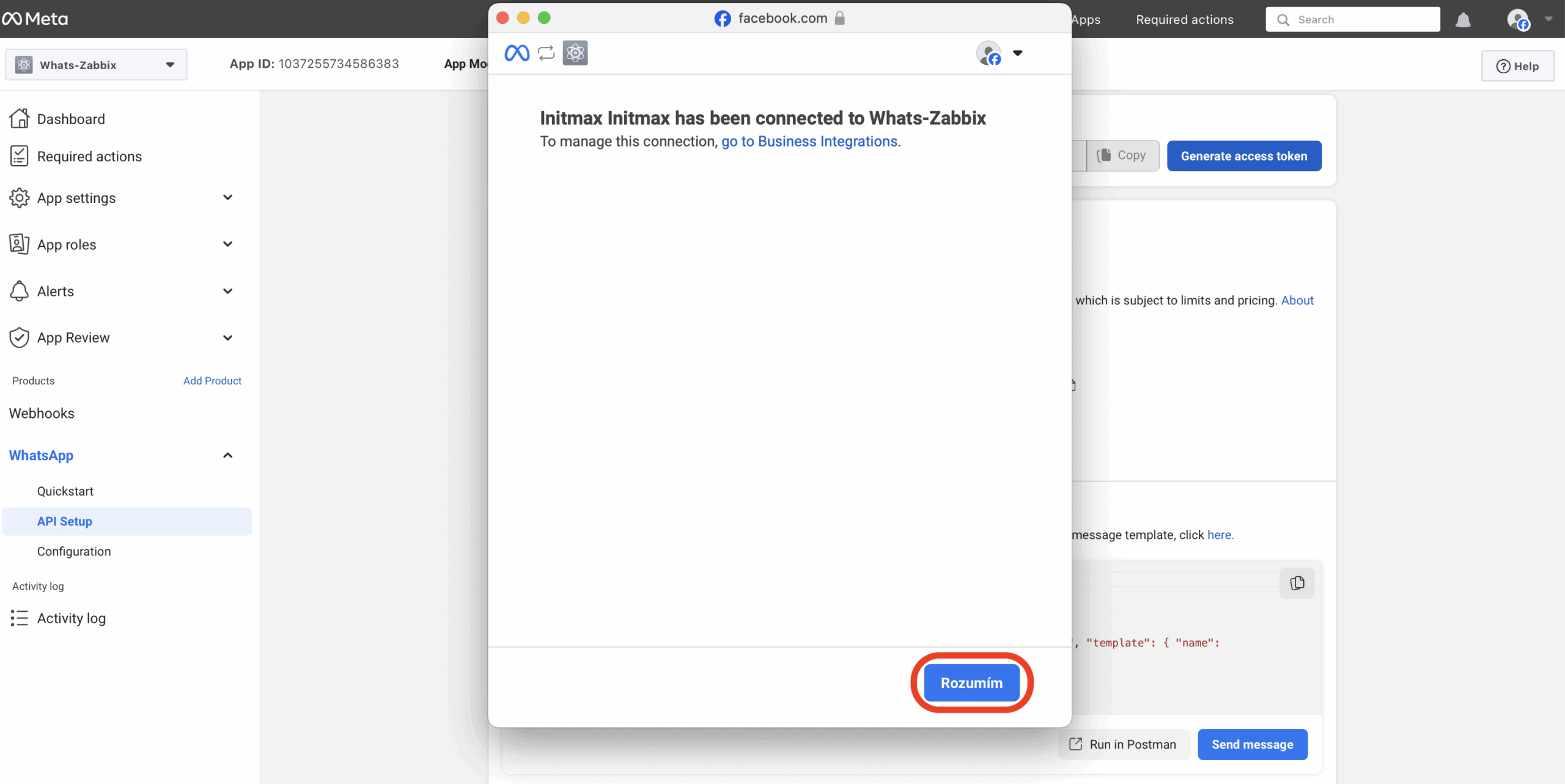Click the Meta infinity logo in the popup
The height and width of the screenshot is (784, 1565).
[x=517, y=53]
